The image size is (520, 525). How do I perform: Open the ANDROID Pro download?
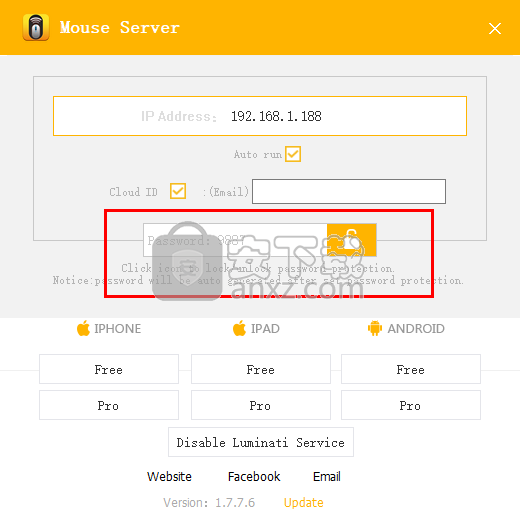(x=411, y=405)
